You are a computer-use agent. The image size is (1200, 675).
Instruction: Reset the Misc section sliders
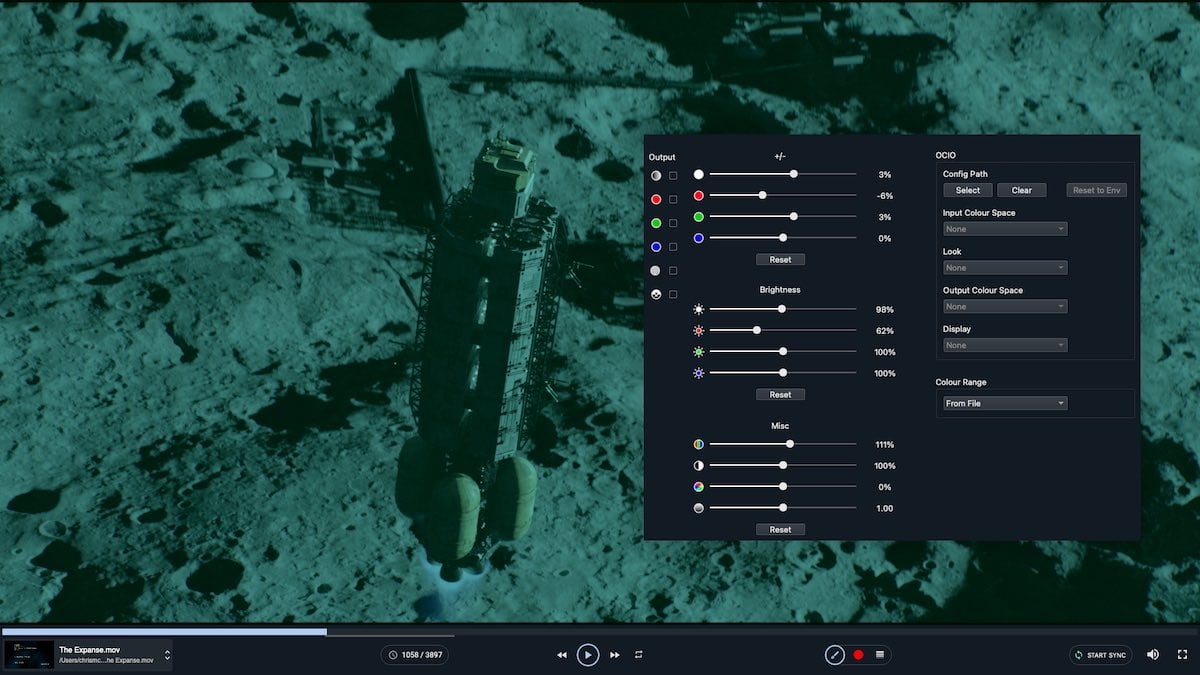point(780,529)
